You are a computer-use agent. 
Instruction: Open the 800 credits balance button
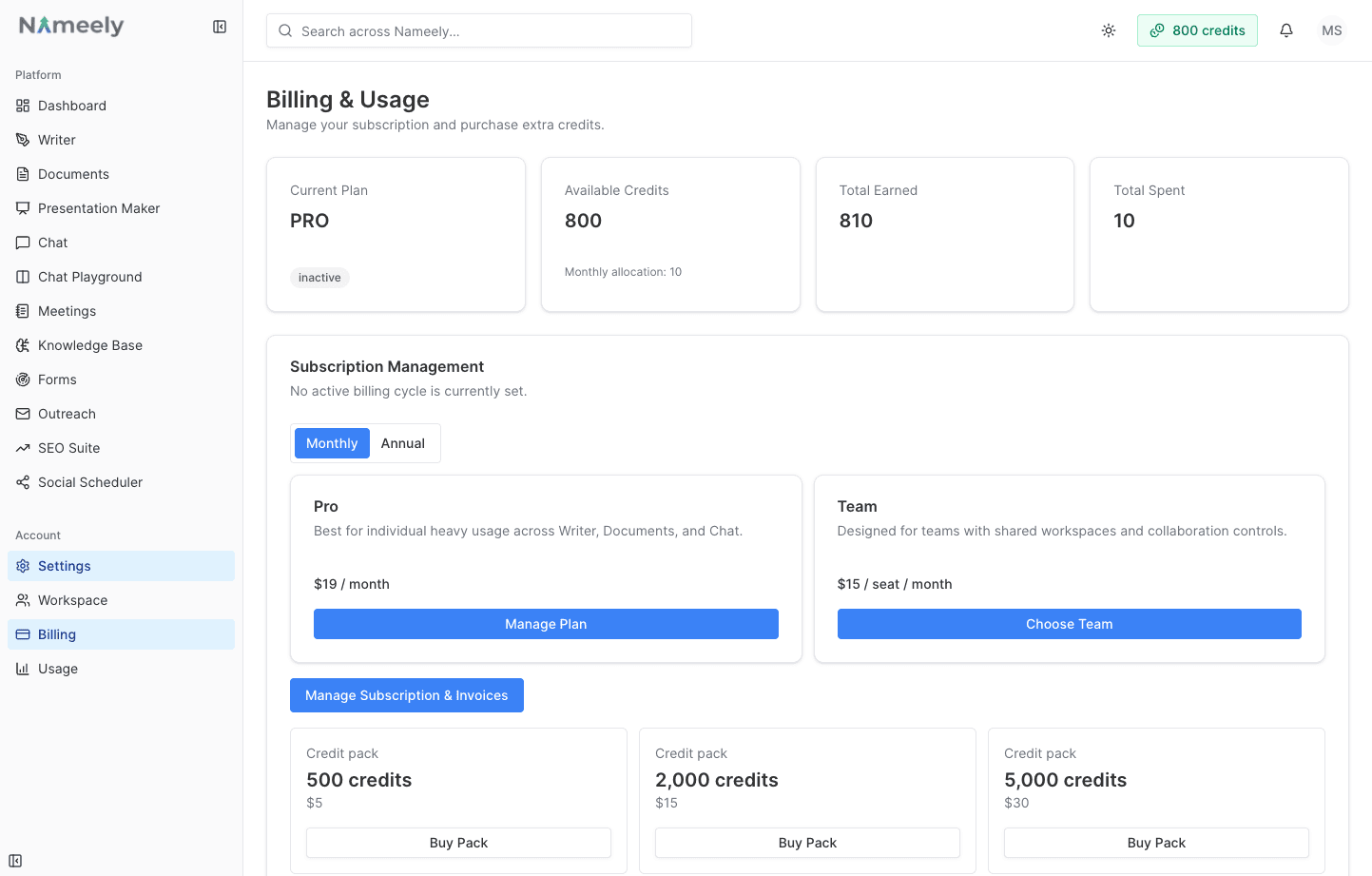1197,30
